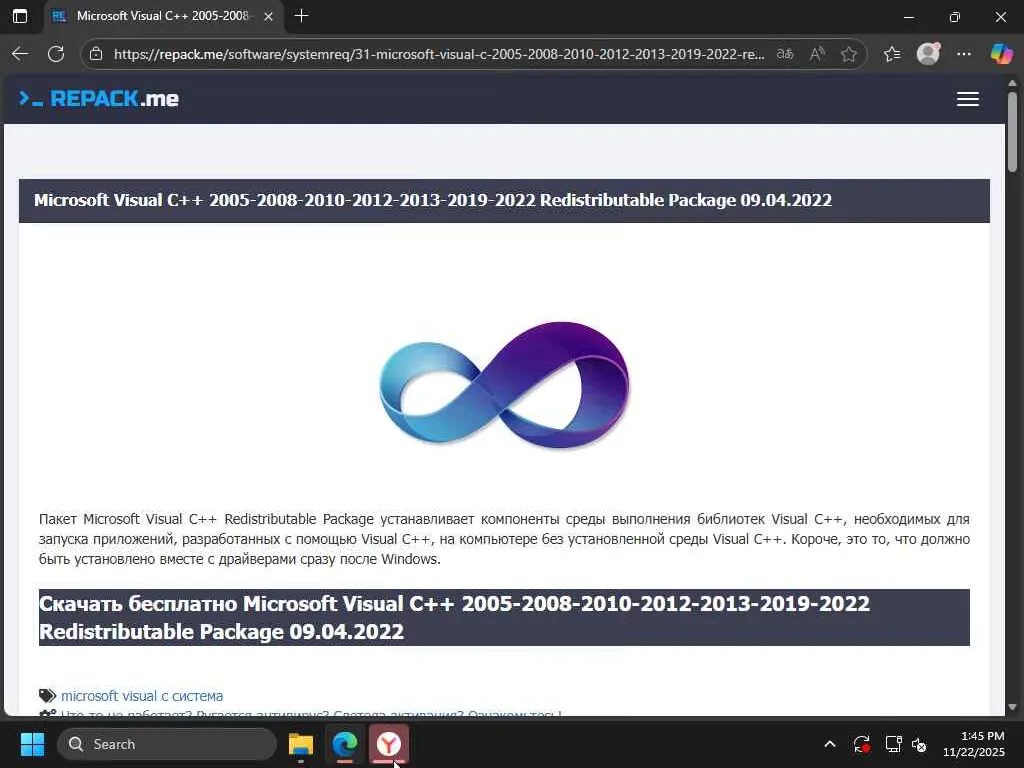
Task: Click the vertical scrollbar thumb
Action: (1013, 131)
